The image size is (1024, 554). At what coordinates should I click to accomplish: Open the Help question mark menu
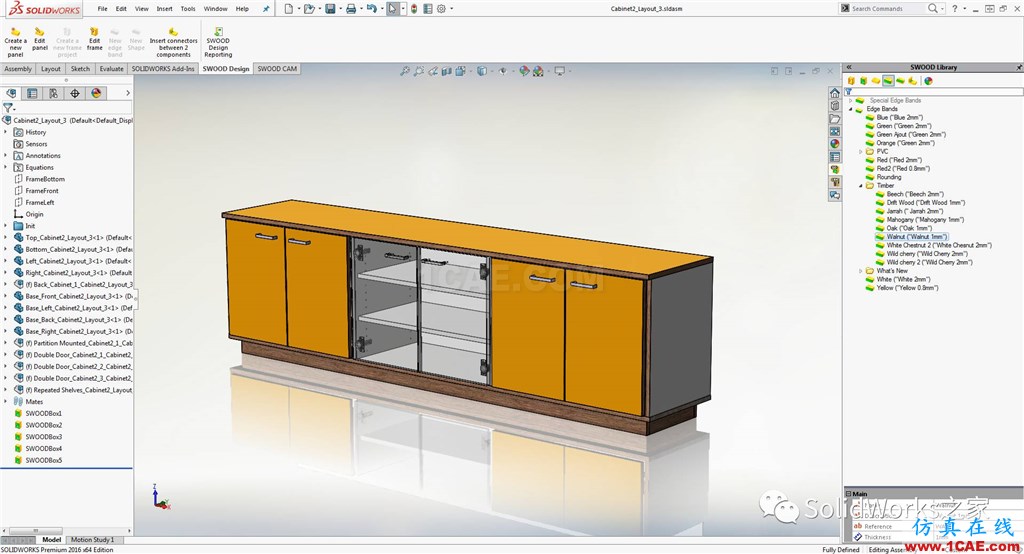955,8
